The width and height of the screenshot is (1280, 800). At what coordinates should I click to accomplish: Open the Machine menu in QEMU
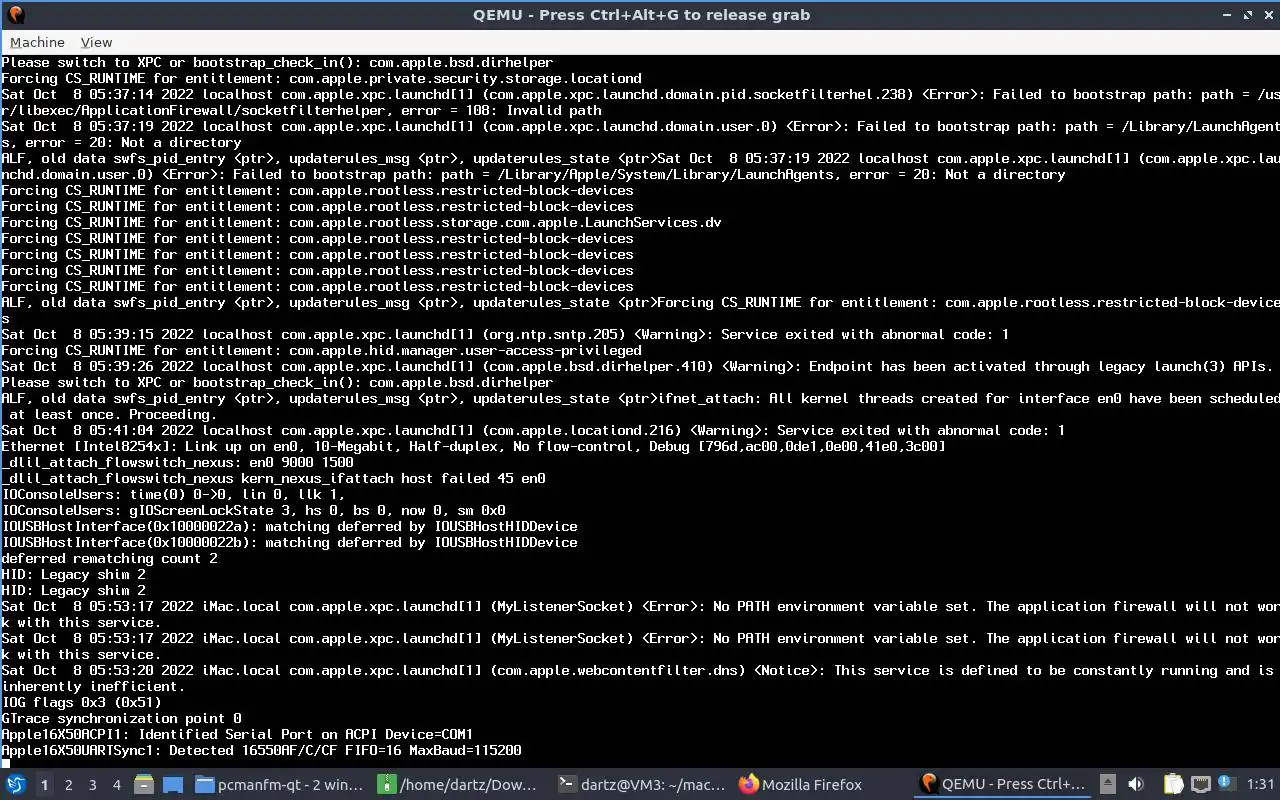point(37,42)
